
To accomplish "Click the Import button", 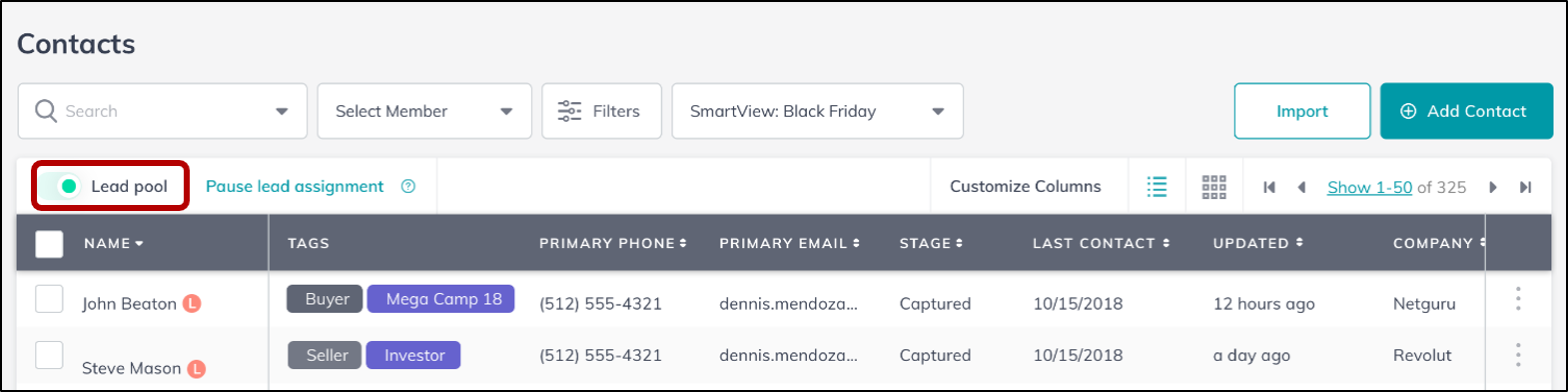I will click(1302, 111).
